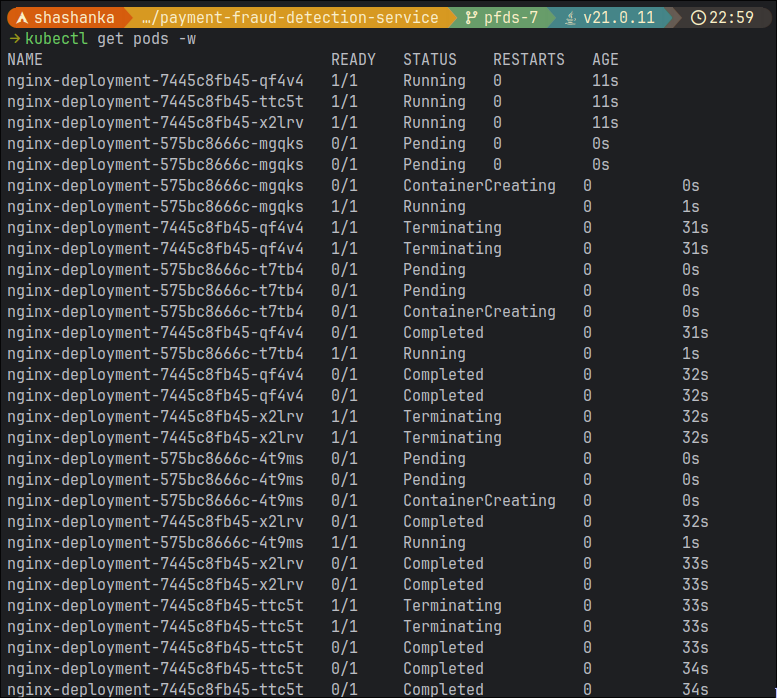Image resolution: width=777 pixels, height=698 pixels.
Task: Click 11s age in first qf4v4 row
Action: pos(605,81)
